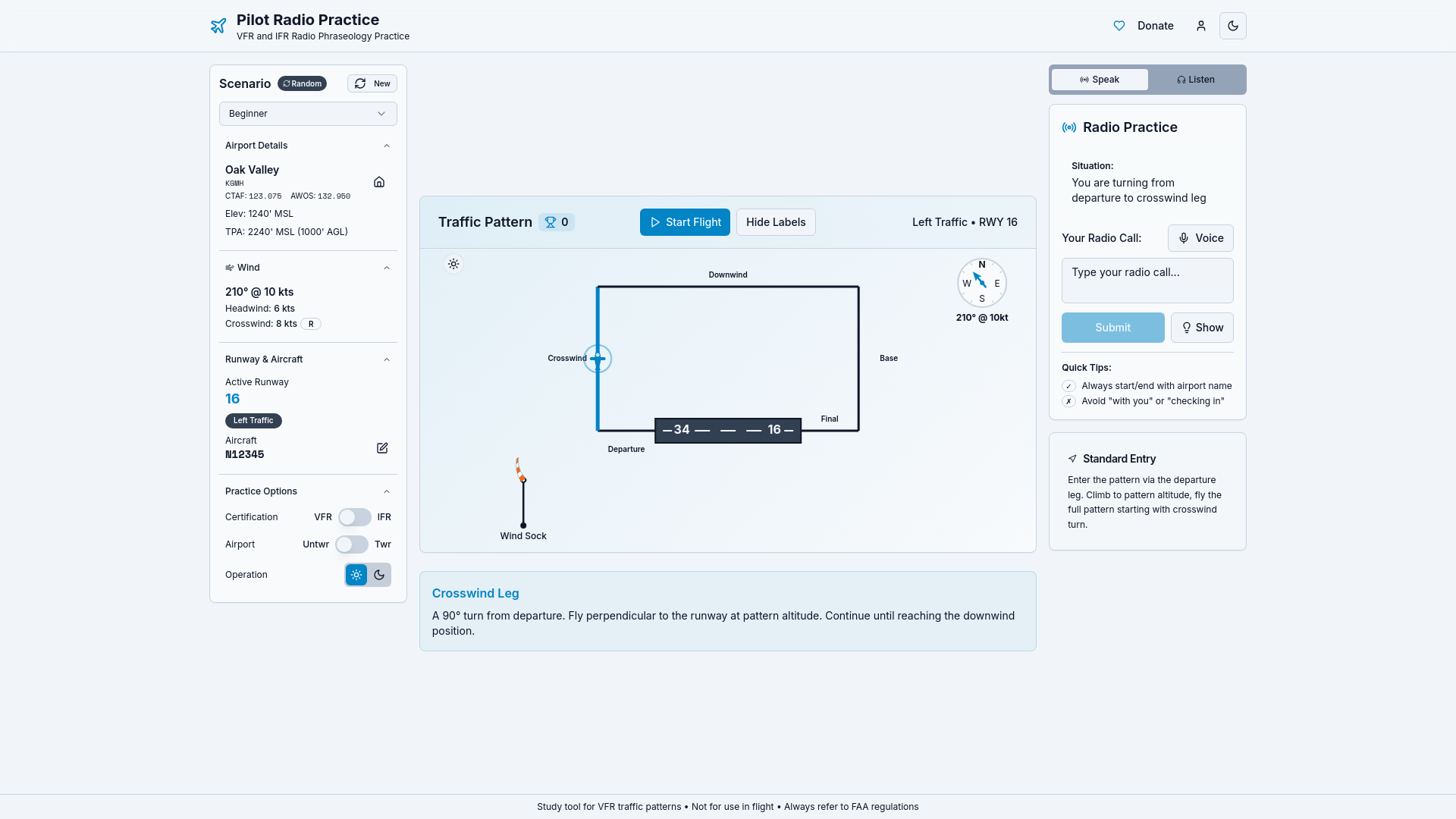The image size is (1456, 819).
Task: Click the wind icon in Wind section
Action: tap(230, 268)
